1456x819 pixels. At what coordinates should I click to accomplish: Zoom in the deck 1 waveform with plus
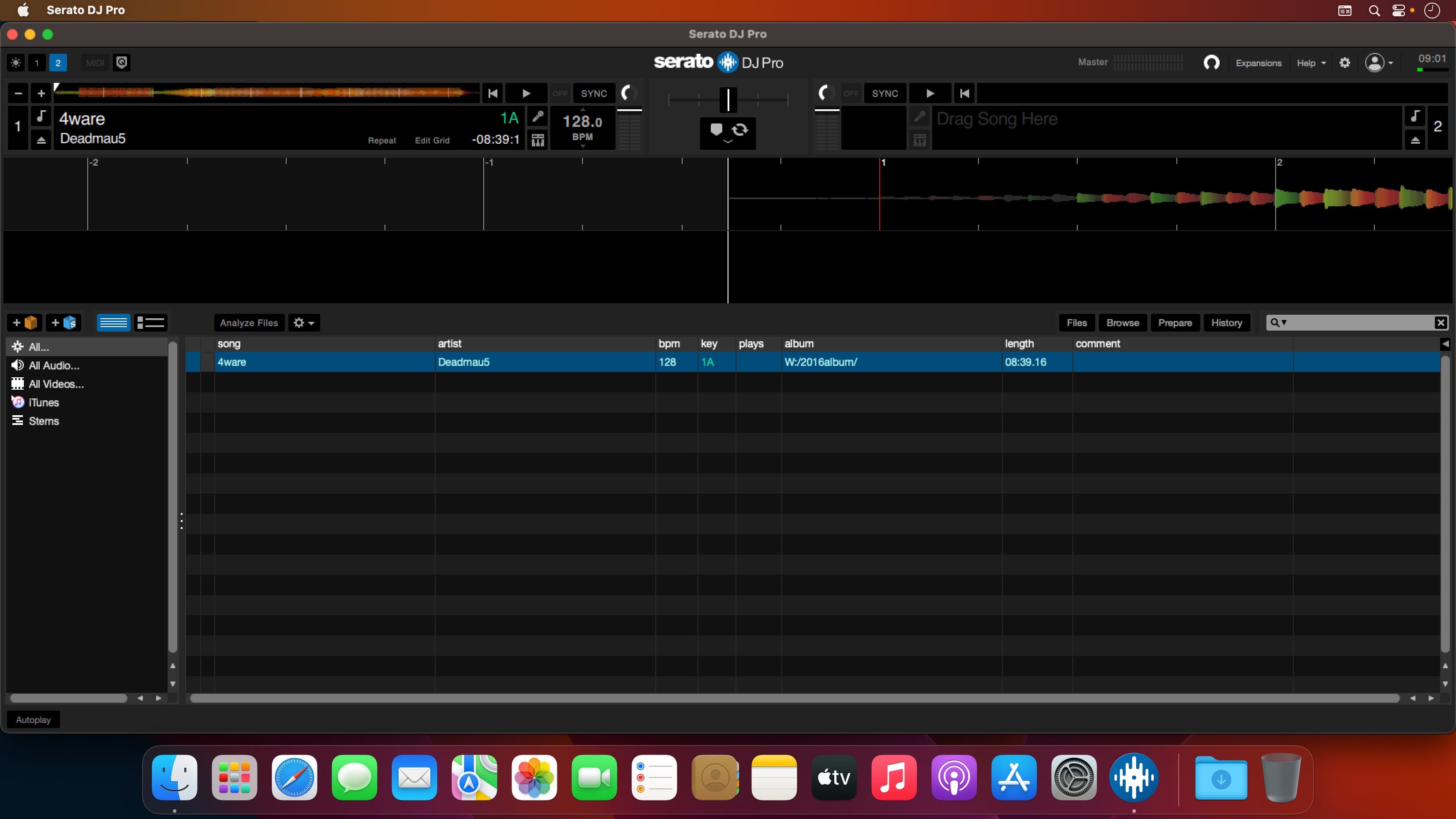click(x=41, y=93)
